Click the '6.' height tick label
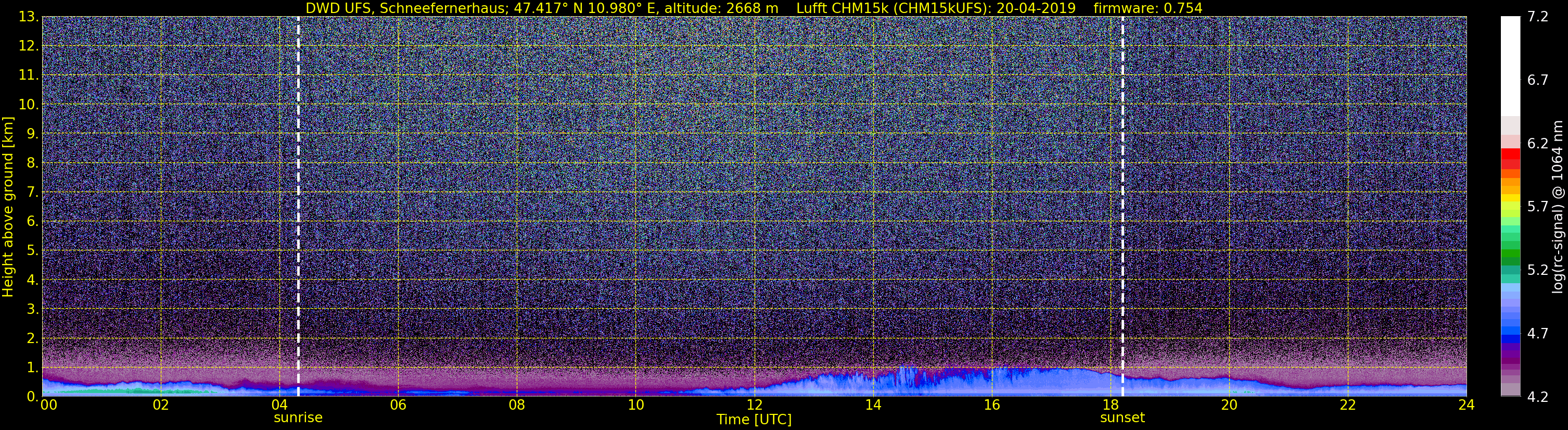 (33, 222)
